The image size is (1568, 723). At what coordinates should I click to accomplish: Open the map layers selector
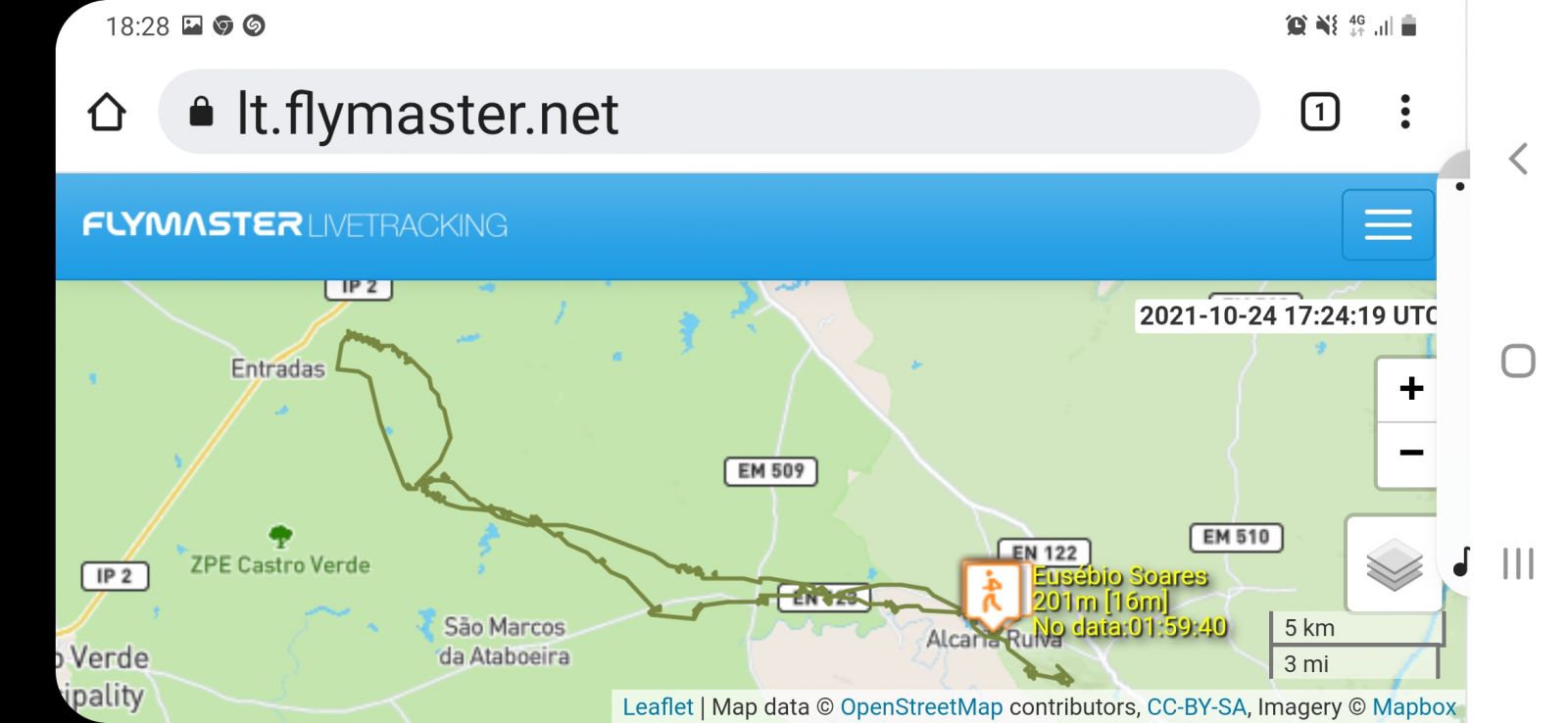[1394, 564]
